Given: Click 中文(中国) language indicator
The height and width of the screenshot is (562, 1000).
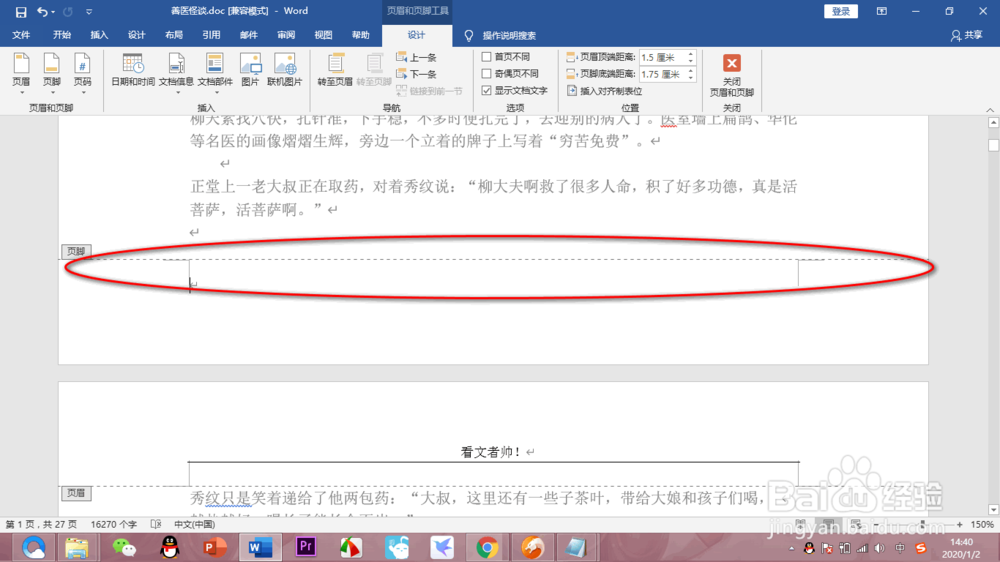Looking at the screenshot, I should 195,524.
